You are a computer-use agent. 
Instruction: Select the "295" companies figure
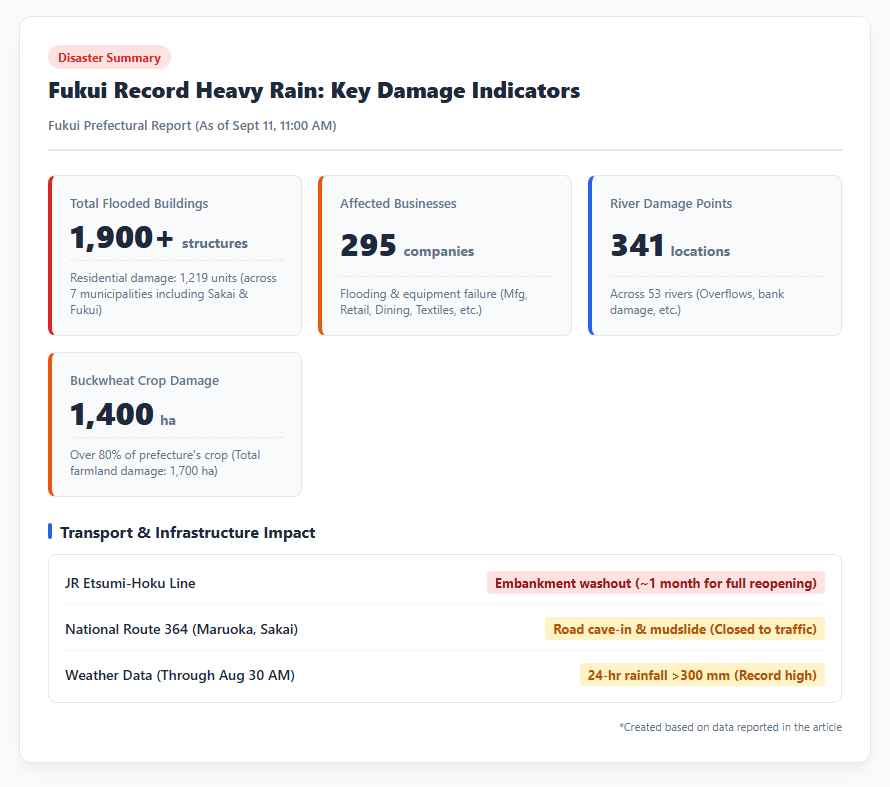tap(368, 245)
